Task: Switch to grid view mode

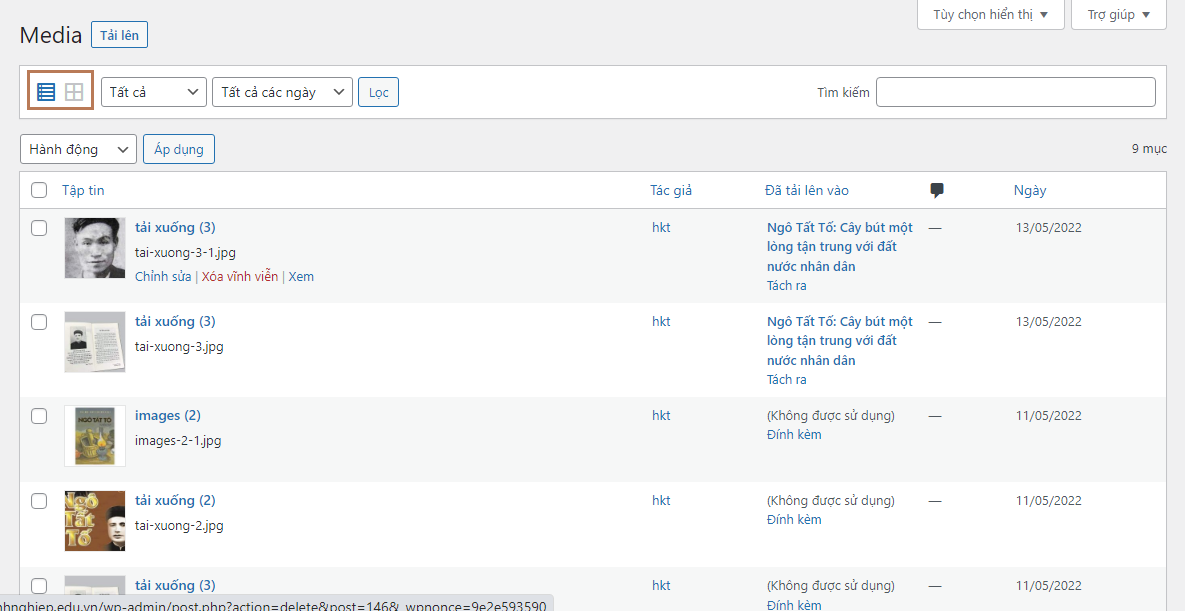Action: 74,92
